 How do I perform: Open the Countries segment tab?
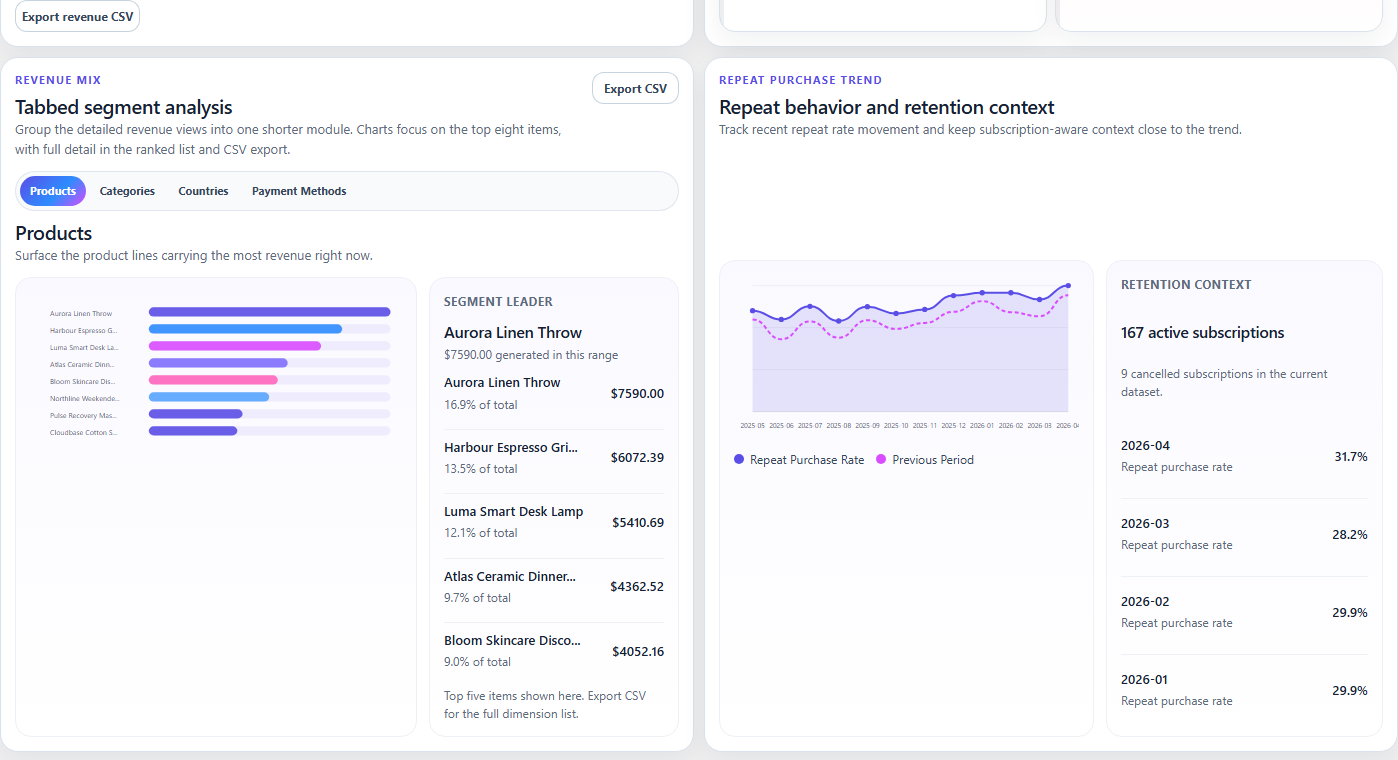[203, 191]
